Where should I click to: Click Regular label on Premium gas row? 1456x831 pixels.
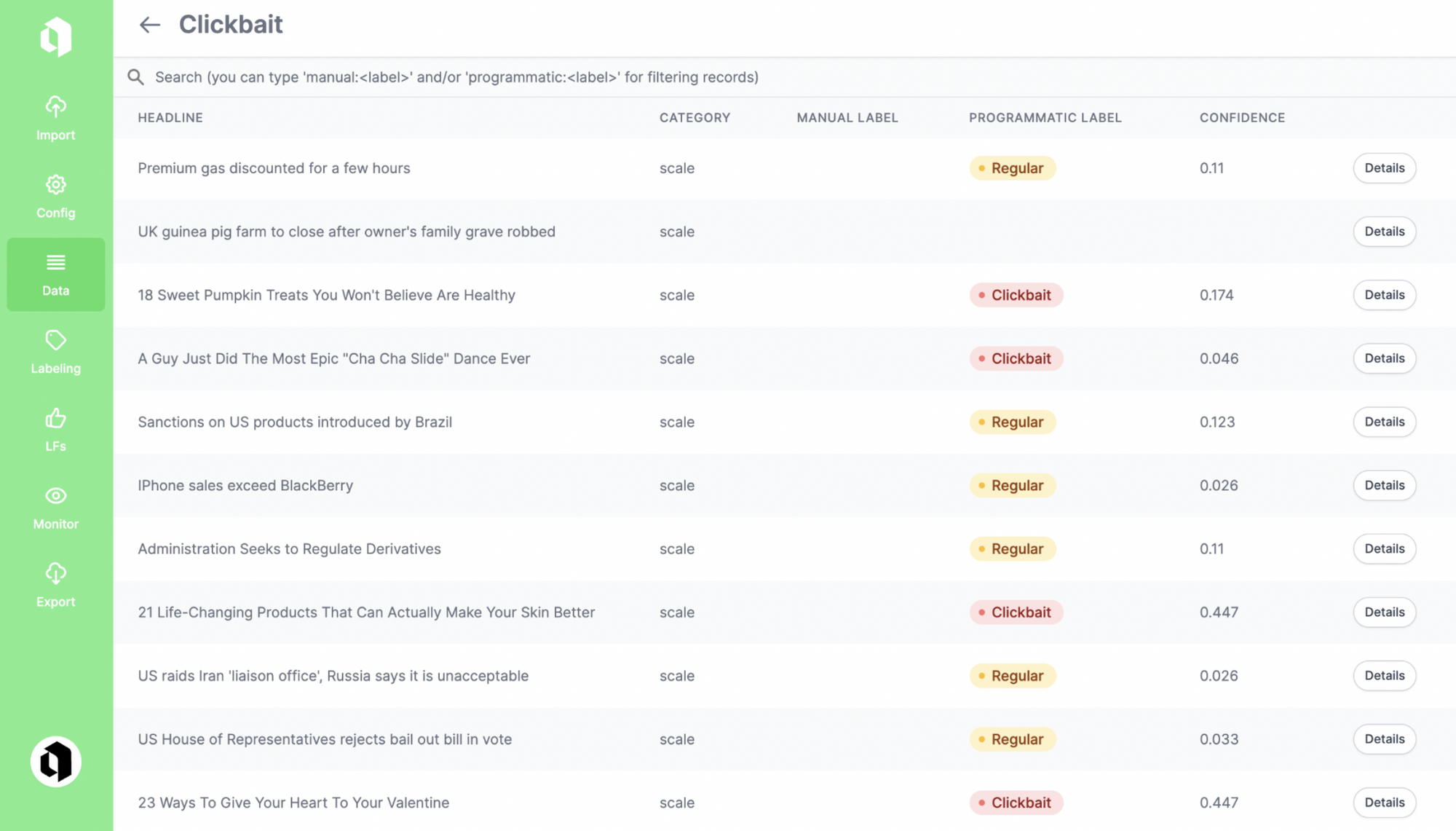[1012, 168]
